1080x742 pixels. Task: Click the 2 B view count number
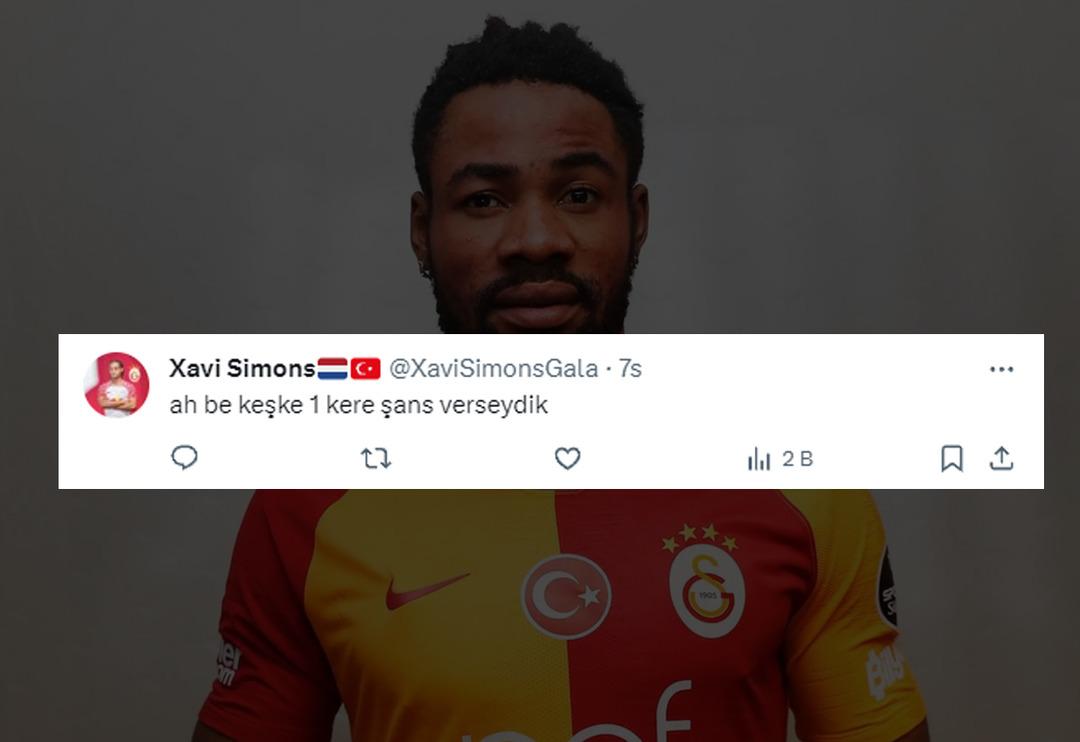pyautogui.click(x=798, y=459)
